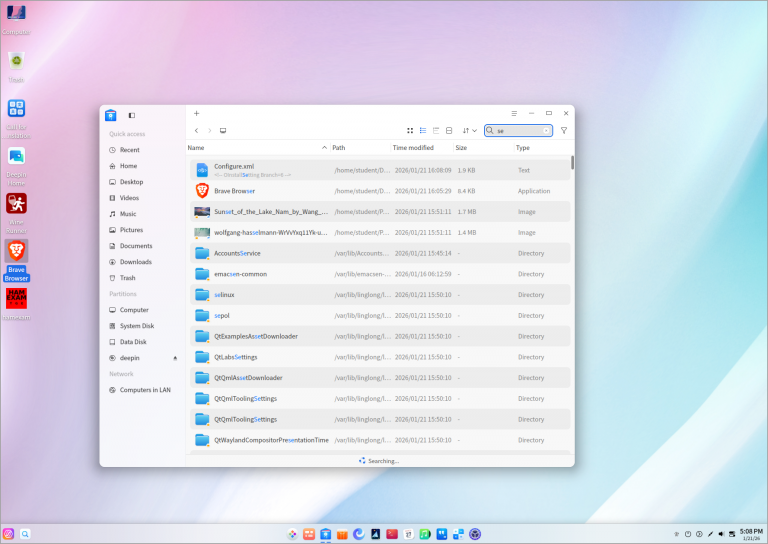Select the QtLabsSettings folder
Image resolution: width=768 pixels, height=544 pixels.
click(x=380, y=357)
